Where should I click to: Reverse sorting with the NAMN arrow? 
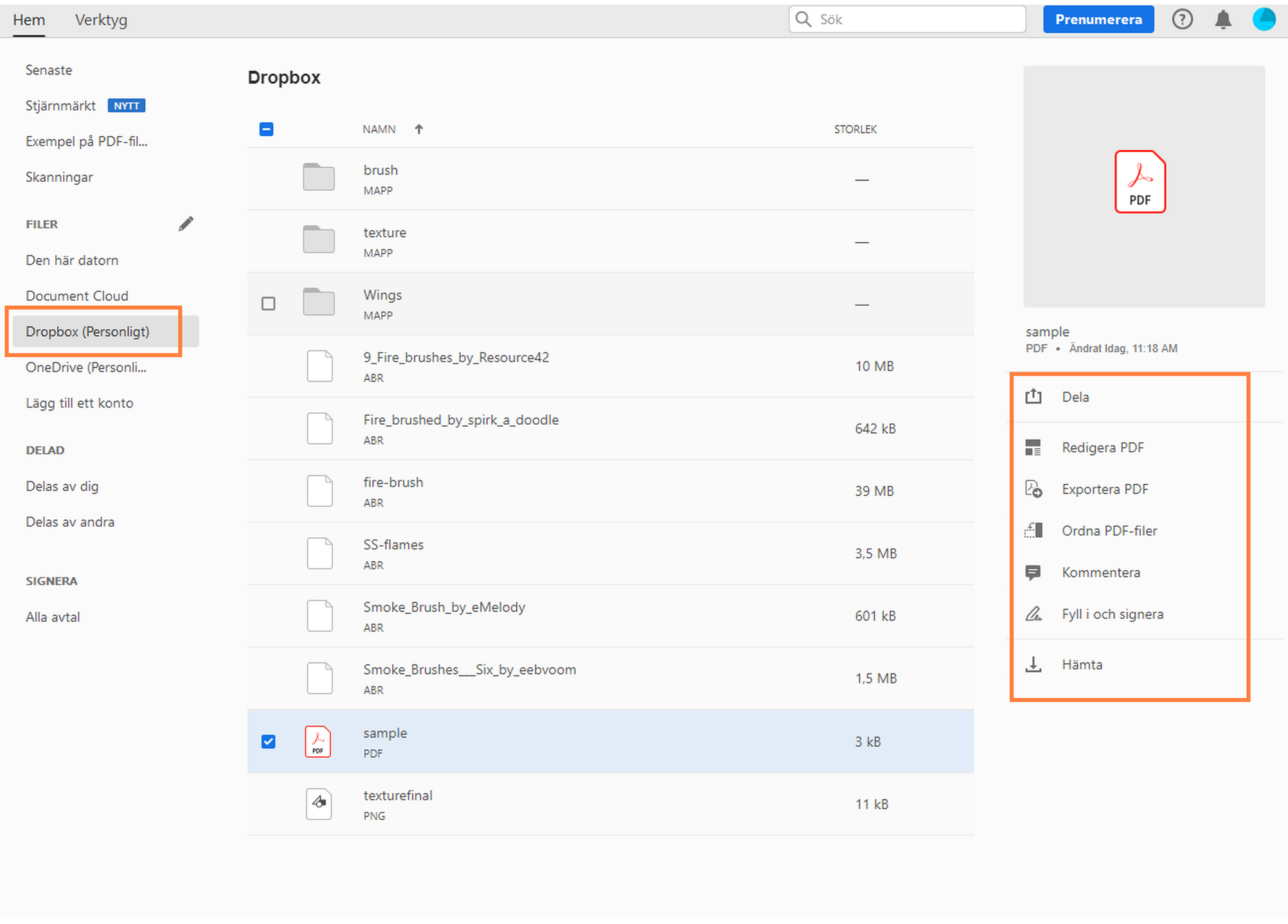(418, 129)
